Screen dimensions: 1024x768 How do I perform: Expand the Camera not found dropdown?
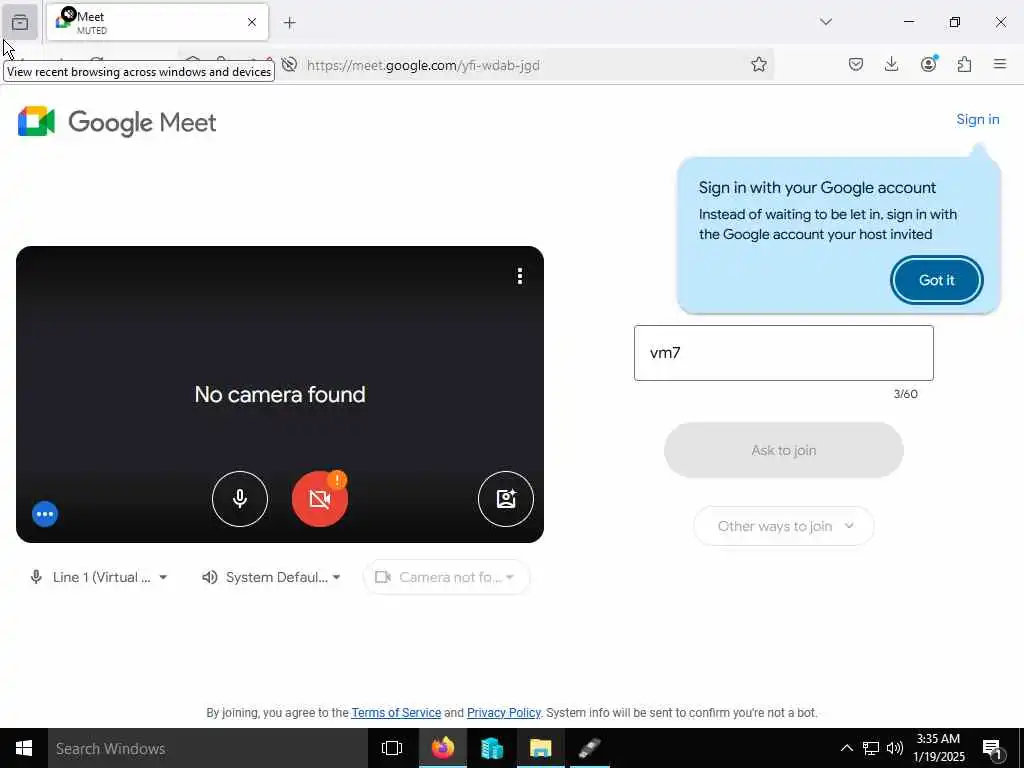point(446,577)
